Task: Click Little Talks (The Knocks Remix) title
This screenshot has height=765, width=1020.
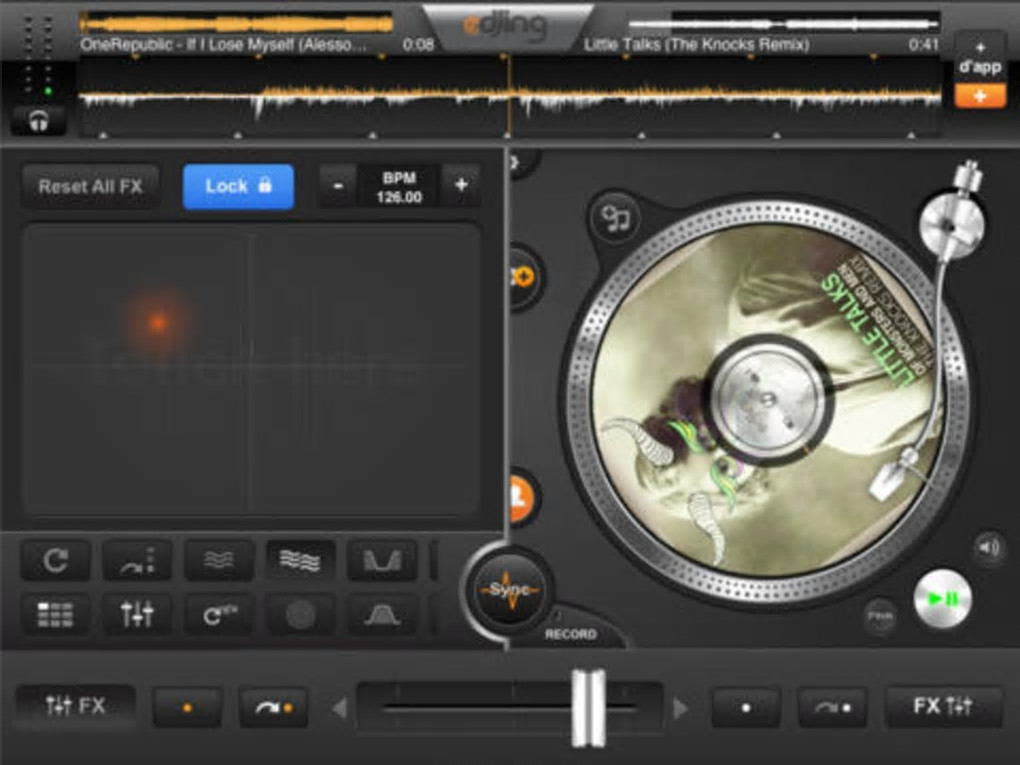Action: (696, 44)
